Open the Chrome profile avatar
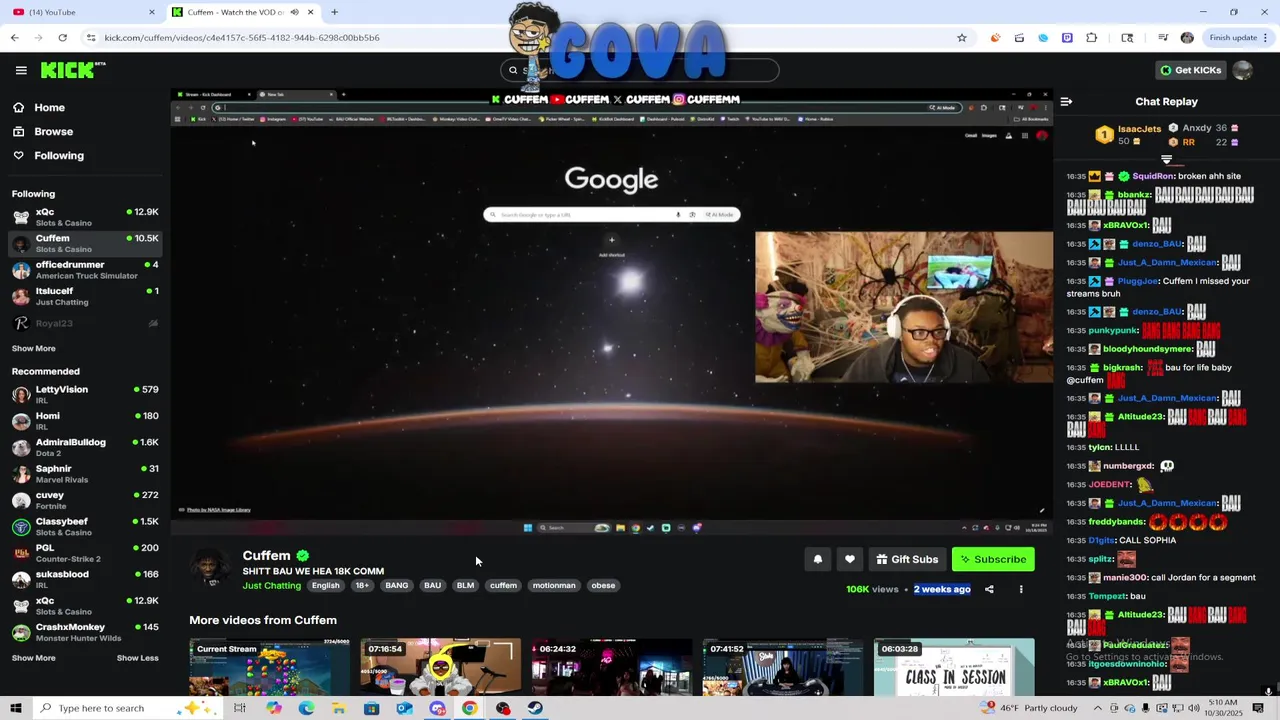Image resolution: width=1280 pixels, height=720 pixels. click(x=1187, y=38)
